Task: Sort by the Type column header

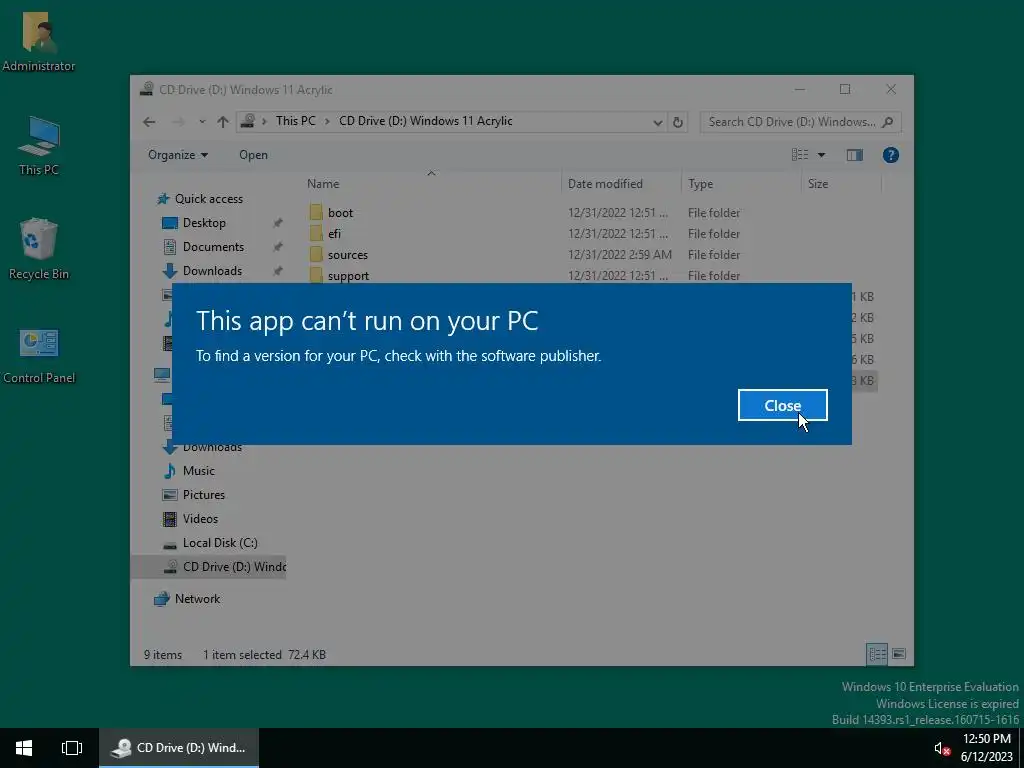Action: (741, 184)
